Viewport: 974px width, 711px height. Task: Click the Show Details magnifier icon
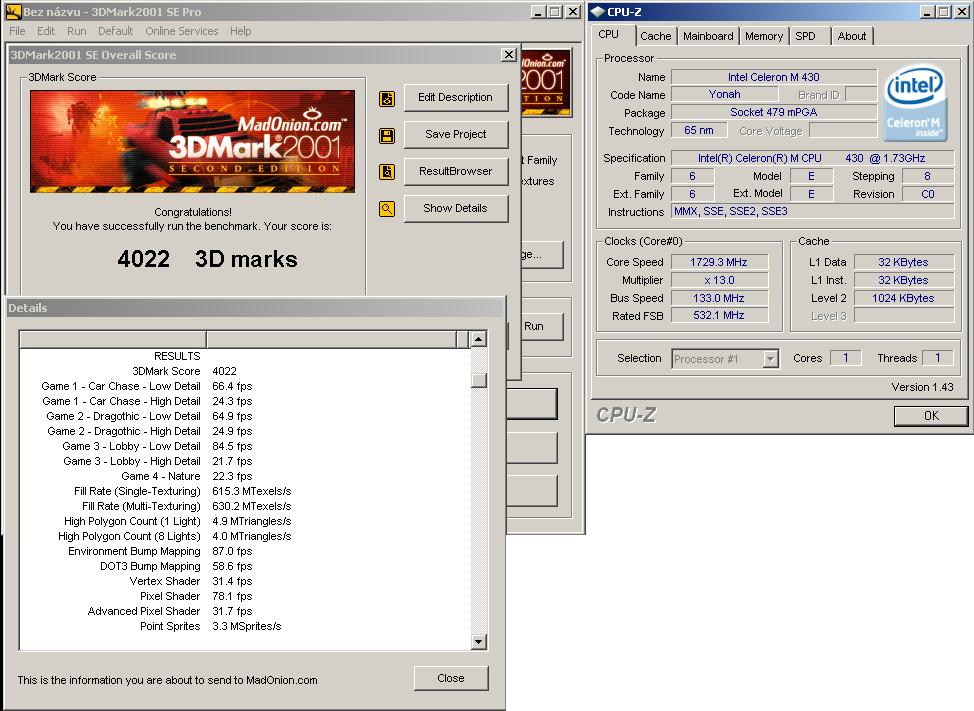(x=387, y=209)
